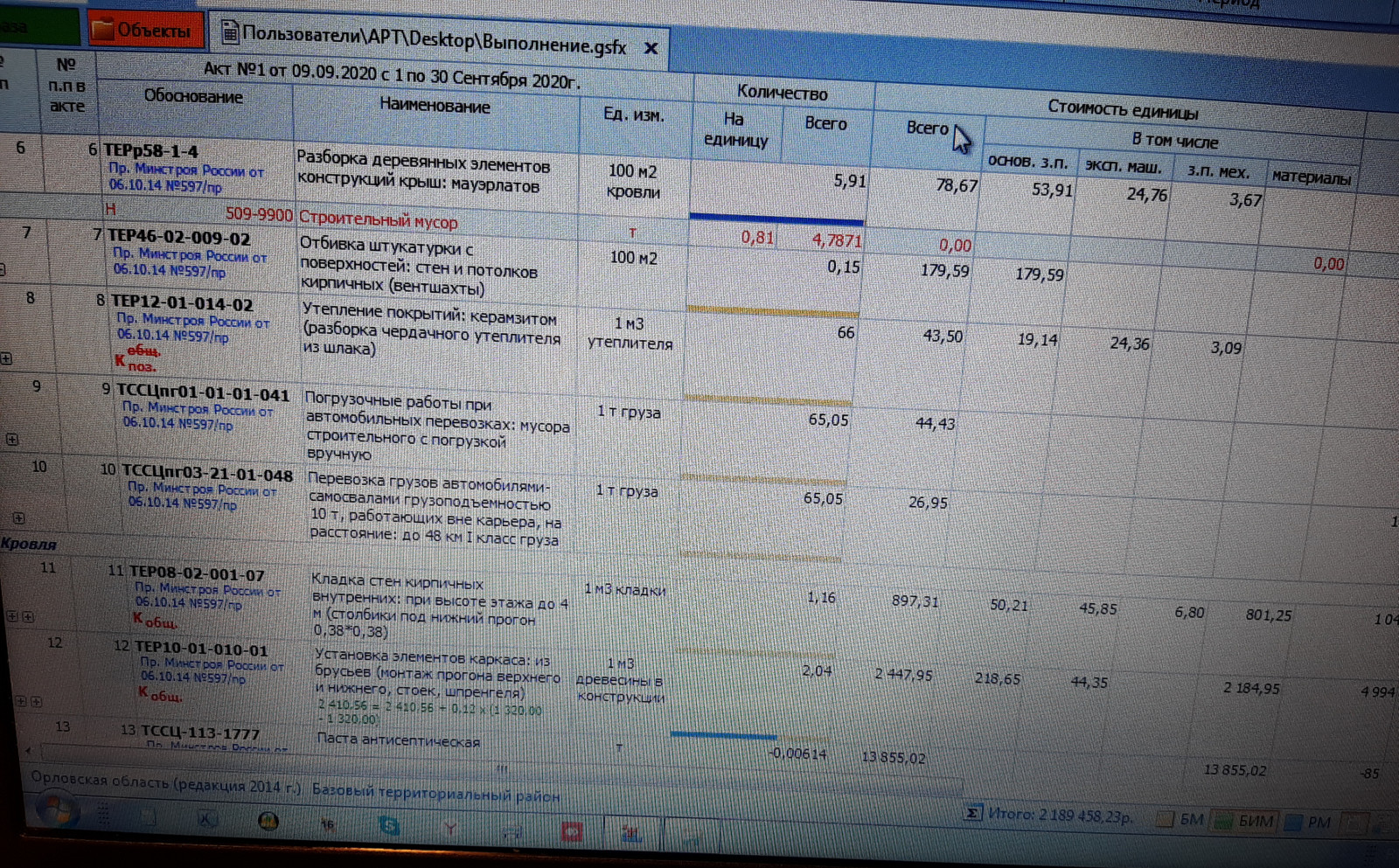Click the Обоснование column header
This screenshot has height=868, width=1399.
pos(193,96)
